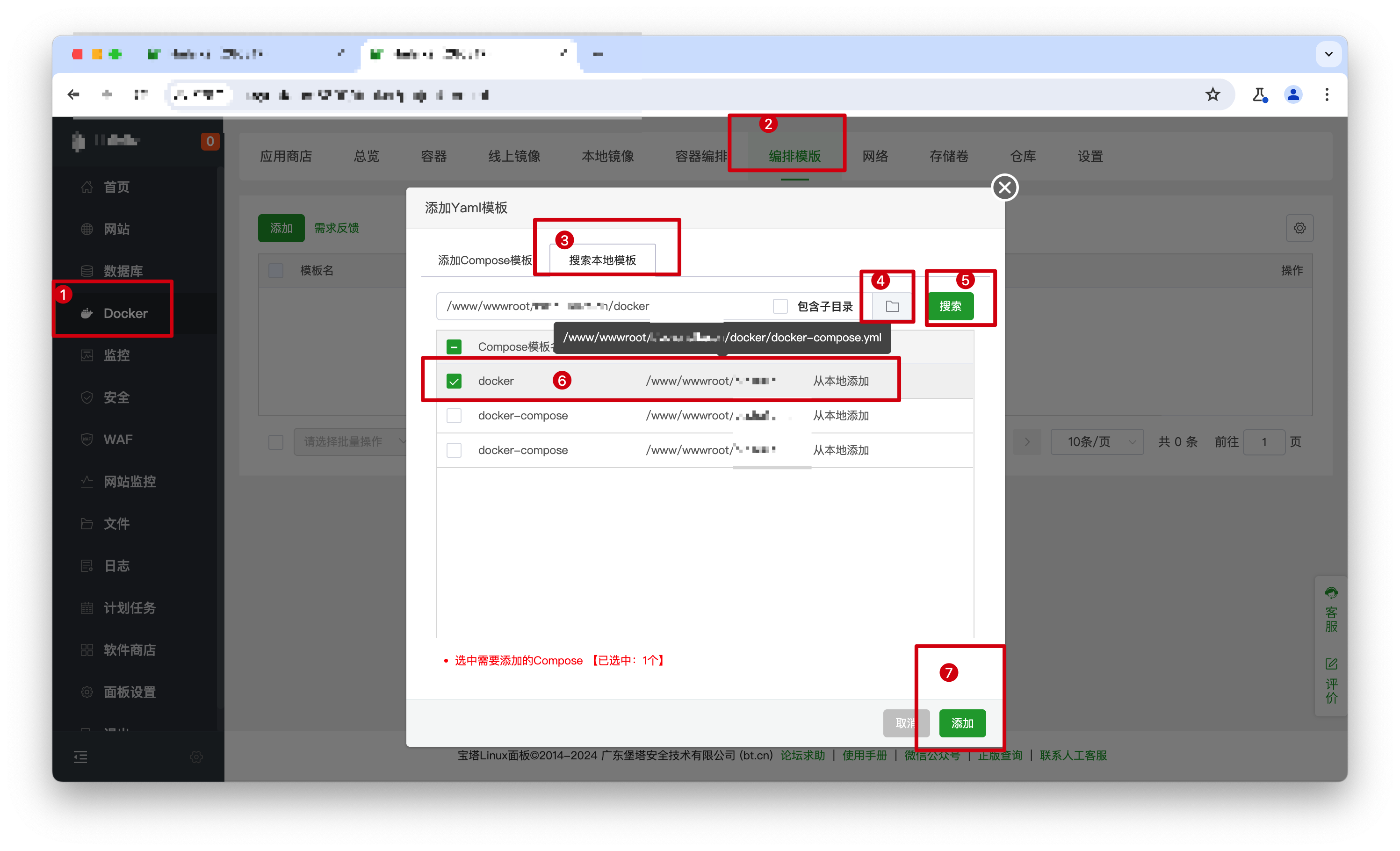Screen dimensions: 1400x851
Task: Click the directory path input field
Action: coord(602,306)
